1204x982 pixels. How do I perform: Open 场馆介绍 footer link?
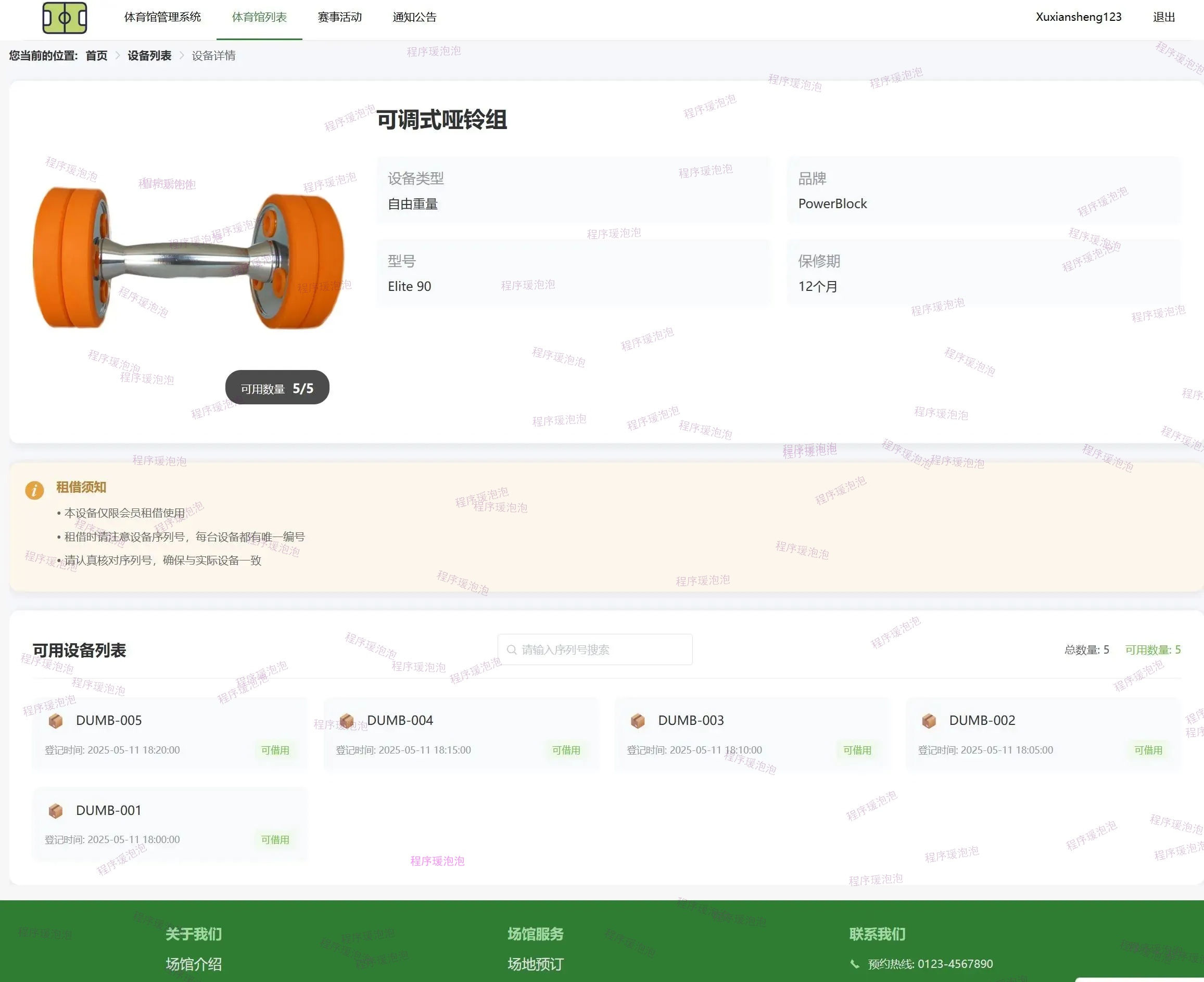[x=194, y=964]
